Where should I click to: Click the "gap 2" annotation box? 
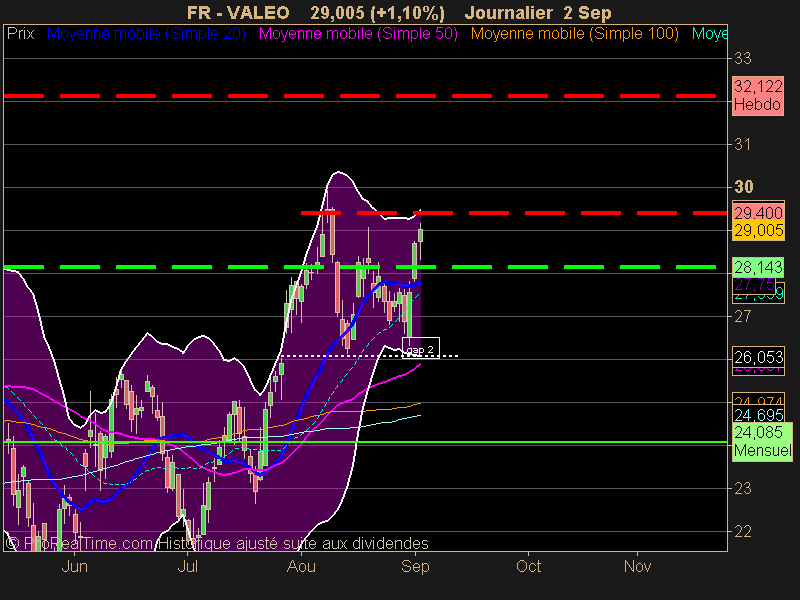[x=421, y=348]
